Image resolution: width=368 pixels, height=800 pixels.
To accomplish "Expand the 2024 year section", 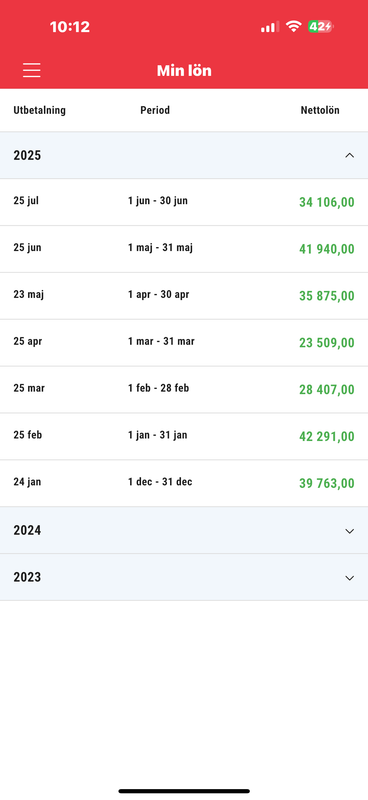I will pos(184,531).
